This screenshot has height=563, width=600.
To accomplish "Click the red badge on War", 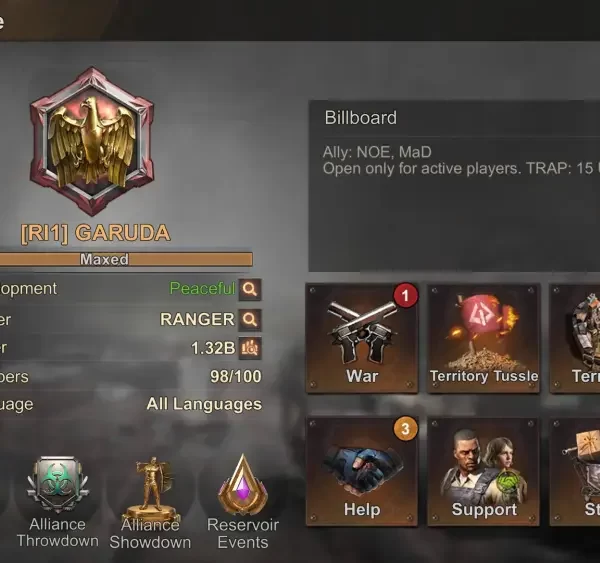I will 405,295.
